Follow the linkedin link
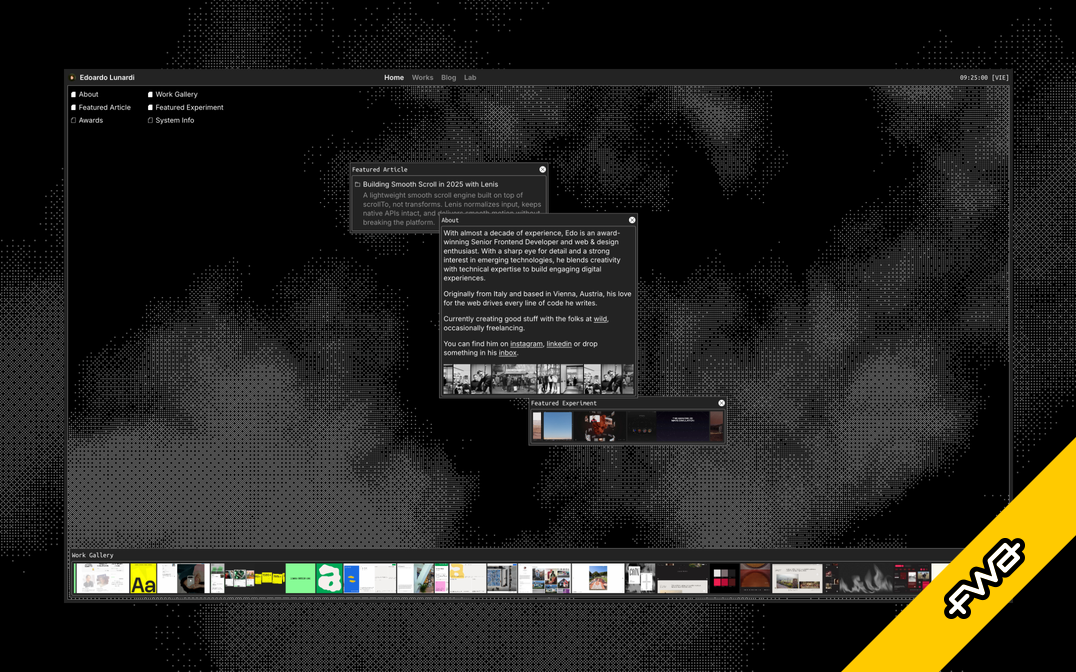This screenshot has width=1076, height=672. (x=559, y=344)
